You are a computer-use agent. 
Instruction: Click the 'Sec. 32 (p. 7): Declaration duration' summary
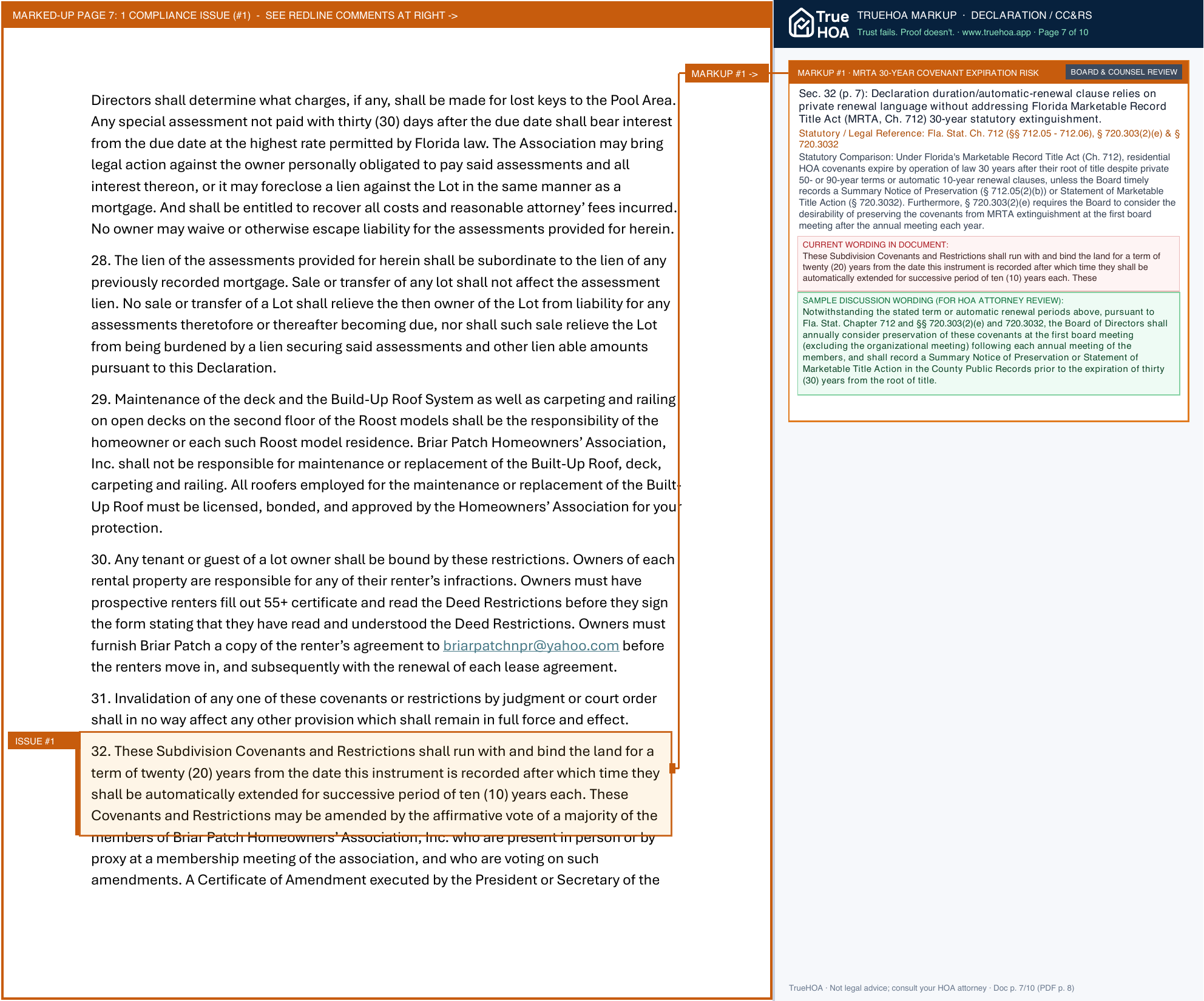pos(982,106)
